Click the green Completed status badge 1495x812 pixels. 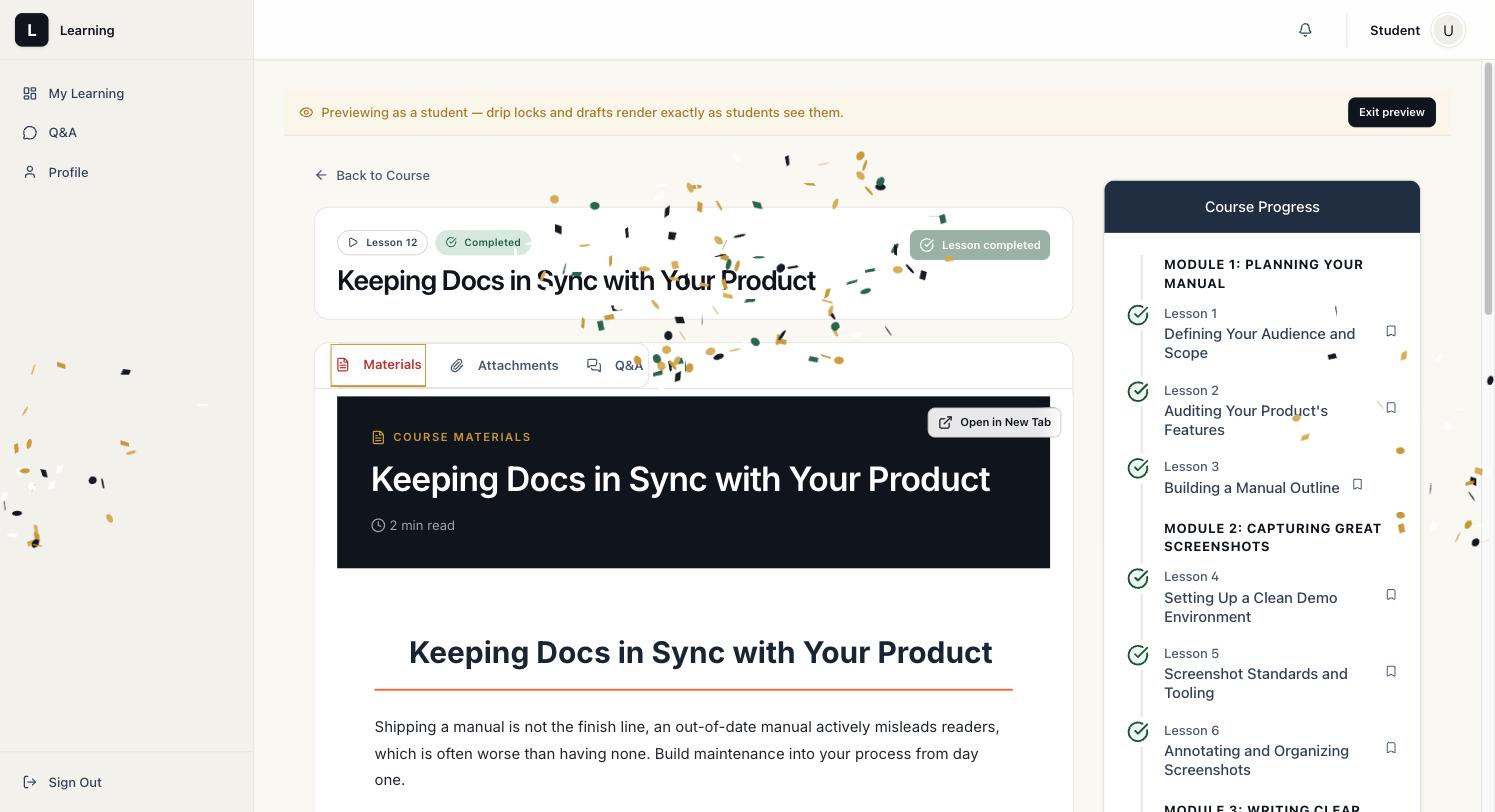pyautogui.click(x=483, y=242)
